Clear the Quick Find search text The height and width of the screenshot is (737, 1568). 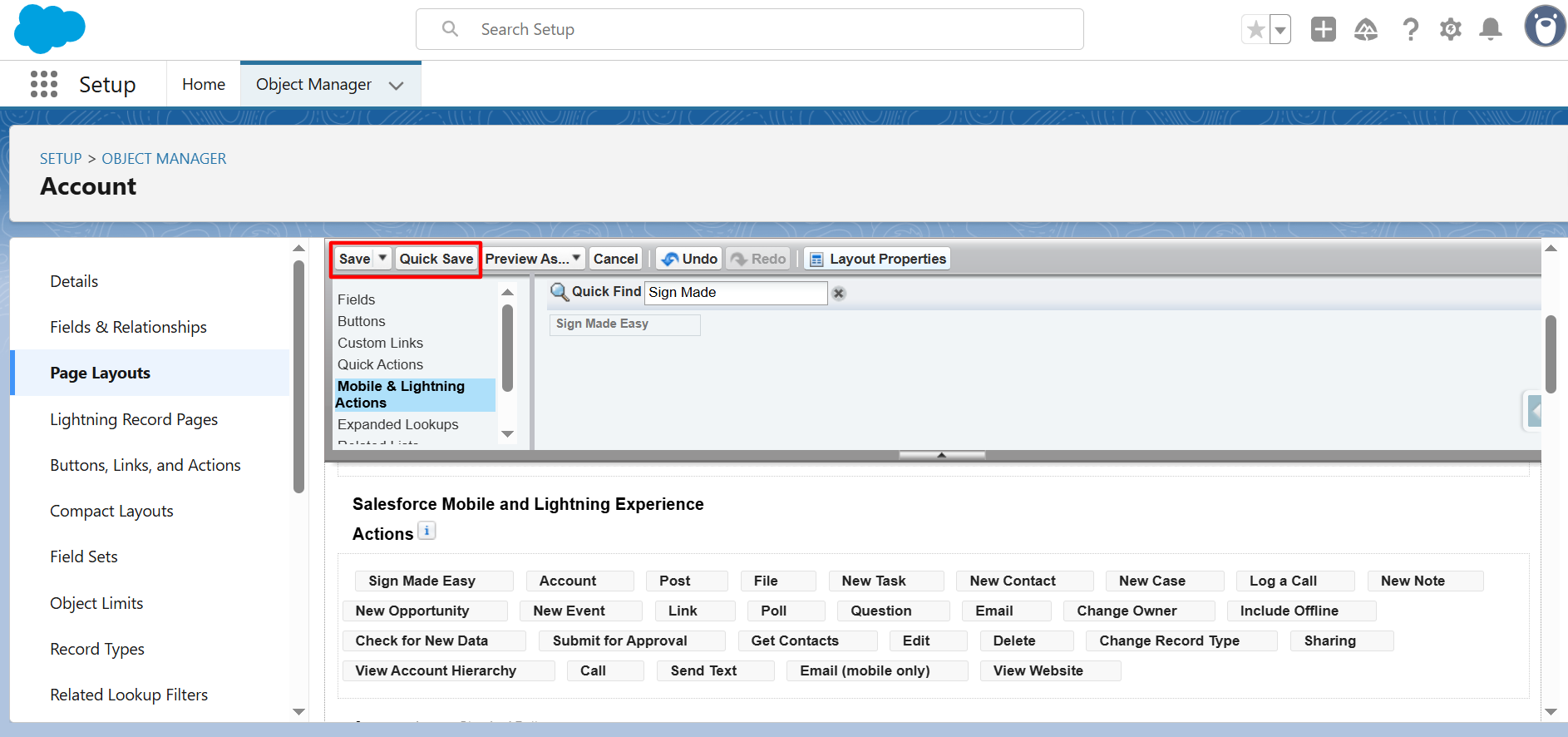(x=839, y=293)
